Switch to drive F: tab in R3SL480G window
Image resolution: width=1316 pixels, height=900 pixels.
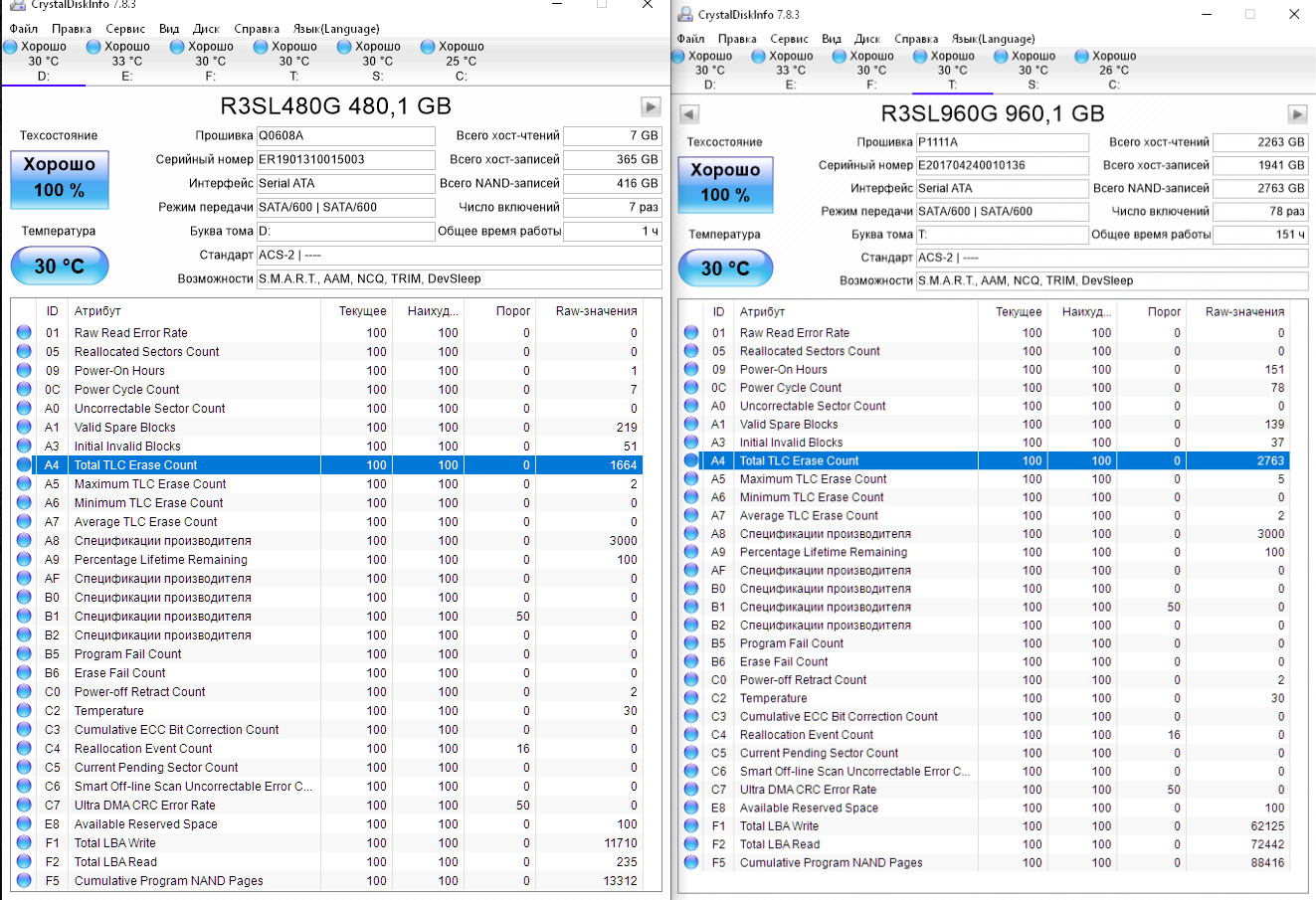coord(211,61)
